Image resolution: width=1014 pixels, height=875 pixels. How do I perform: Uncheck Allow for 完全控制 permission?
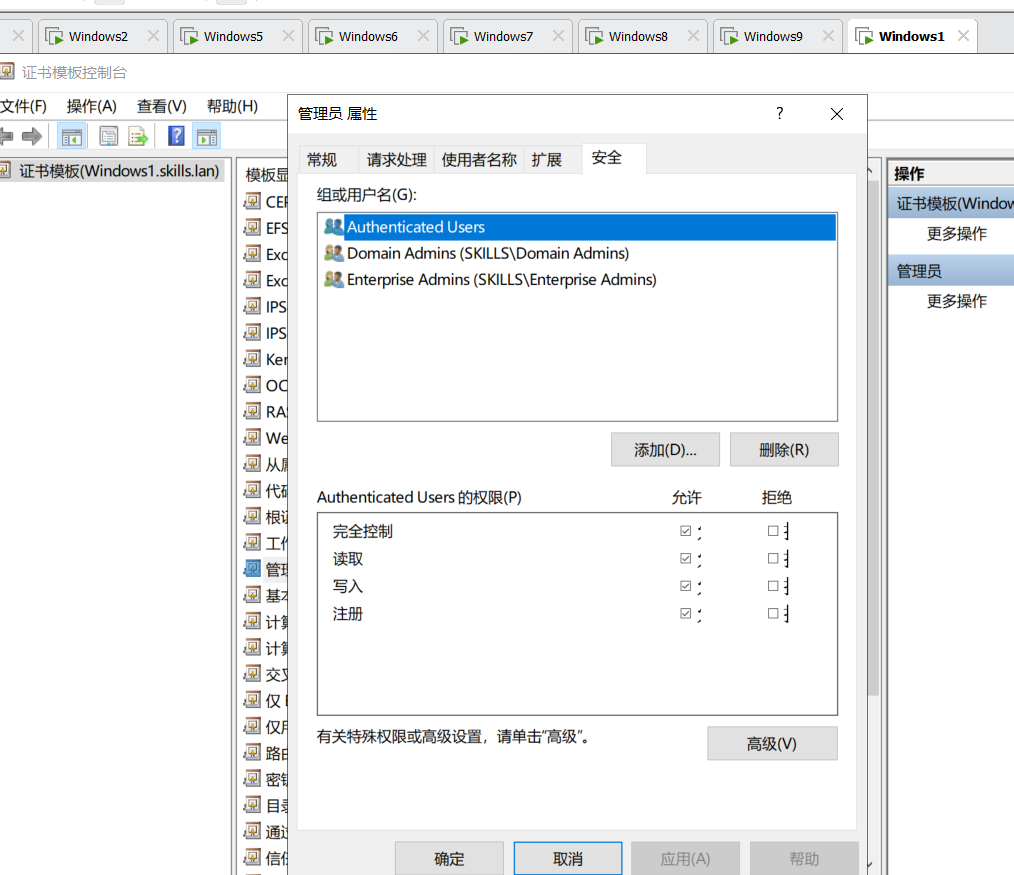[685, 531]
